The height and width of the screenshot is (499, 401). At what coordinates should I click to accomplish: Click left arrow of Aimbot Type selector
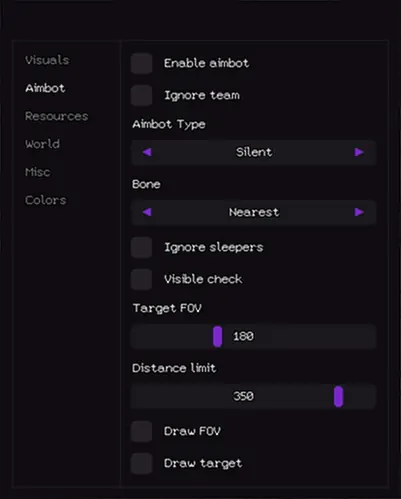click(x=147, y=152)
